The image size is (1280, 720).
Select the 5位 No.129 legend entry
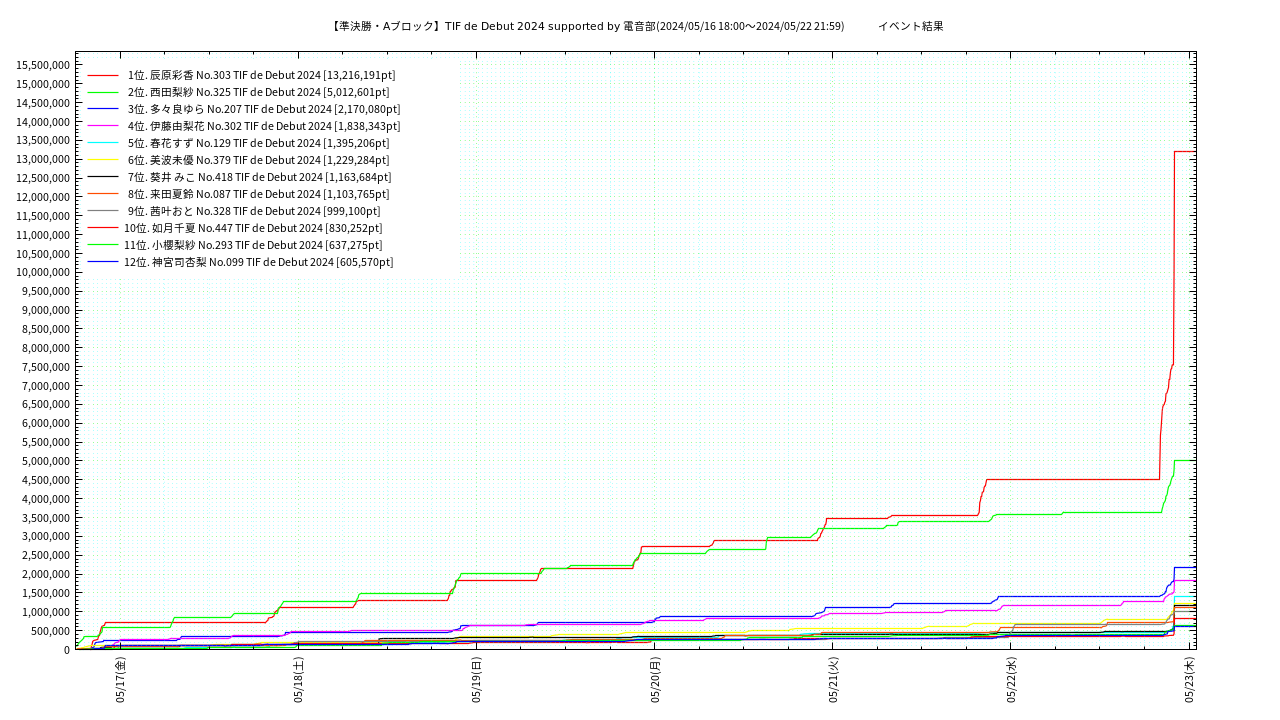[259, 143]
